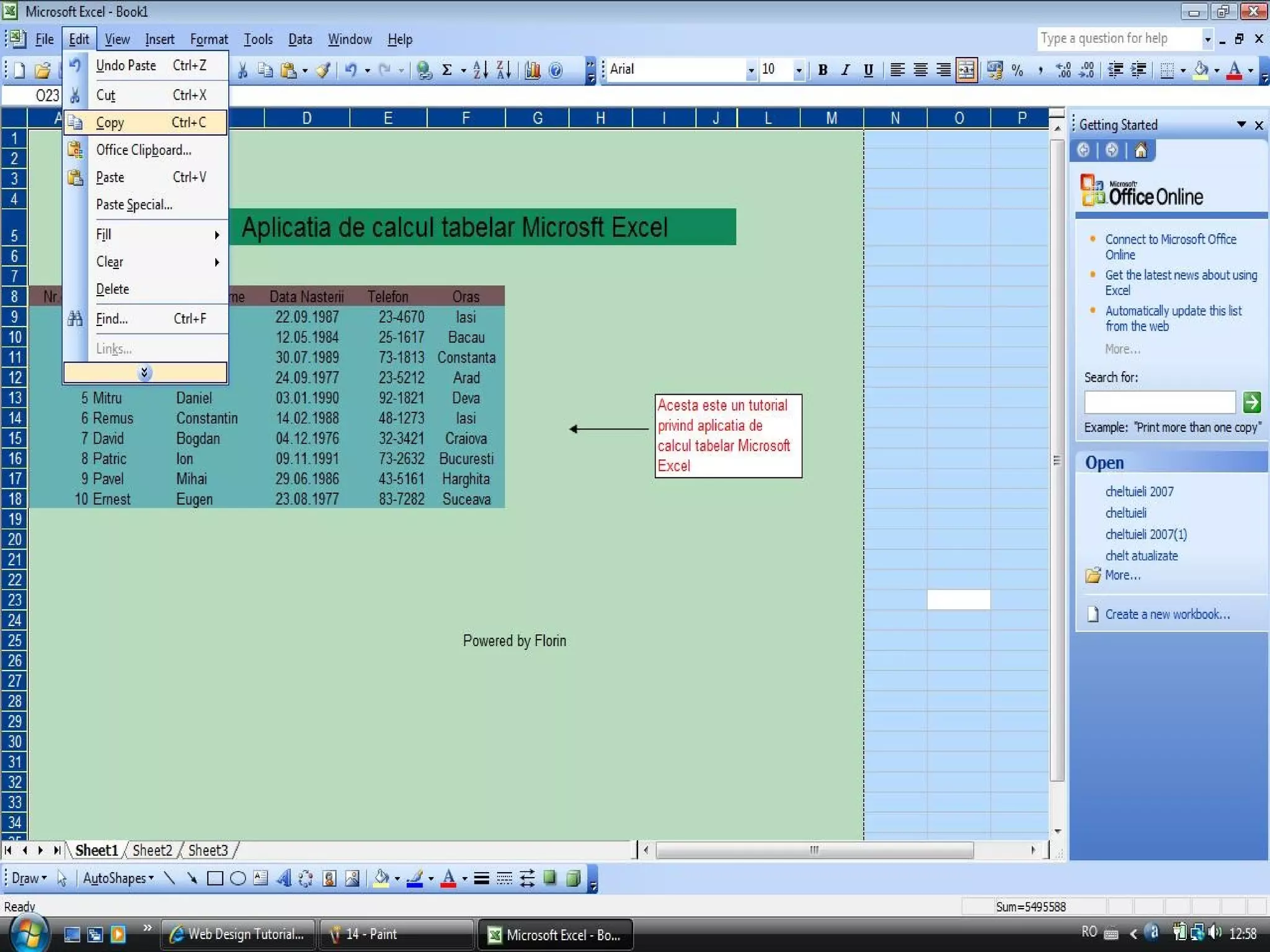Screen dimensions: 1270x952
Task: Click the Sort Descending icon
Action: 504,69
